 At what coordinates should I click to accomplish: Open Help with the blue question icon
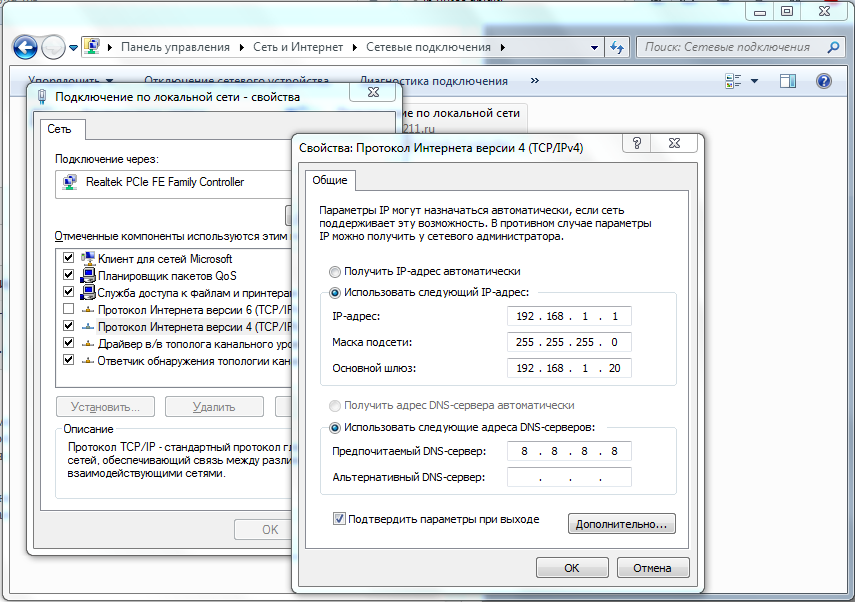823,81
